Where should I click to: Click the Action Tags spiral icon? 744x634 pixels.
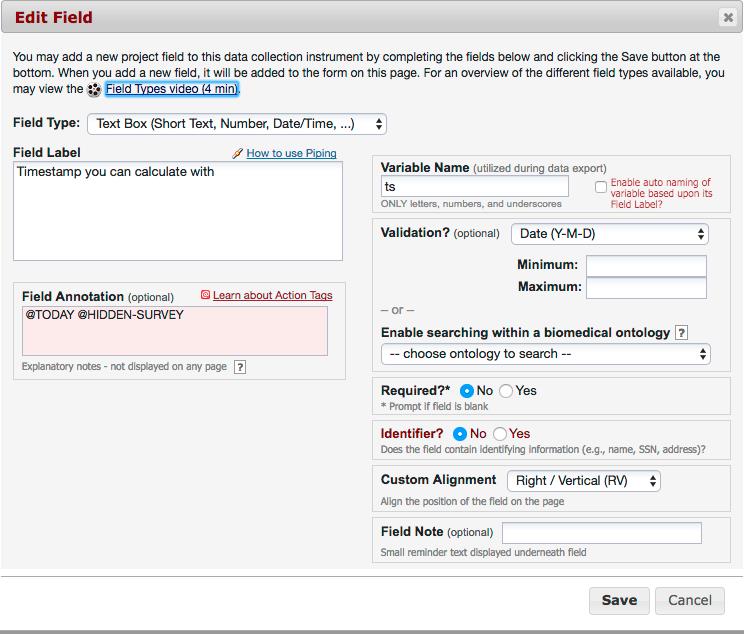click(x=205, y=295)
